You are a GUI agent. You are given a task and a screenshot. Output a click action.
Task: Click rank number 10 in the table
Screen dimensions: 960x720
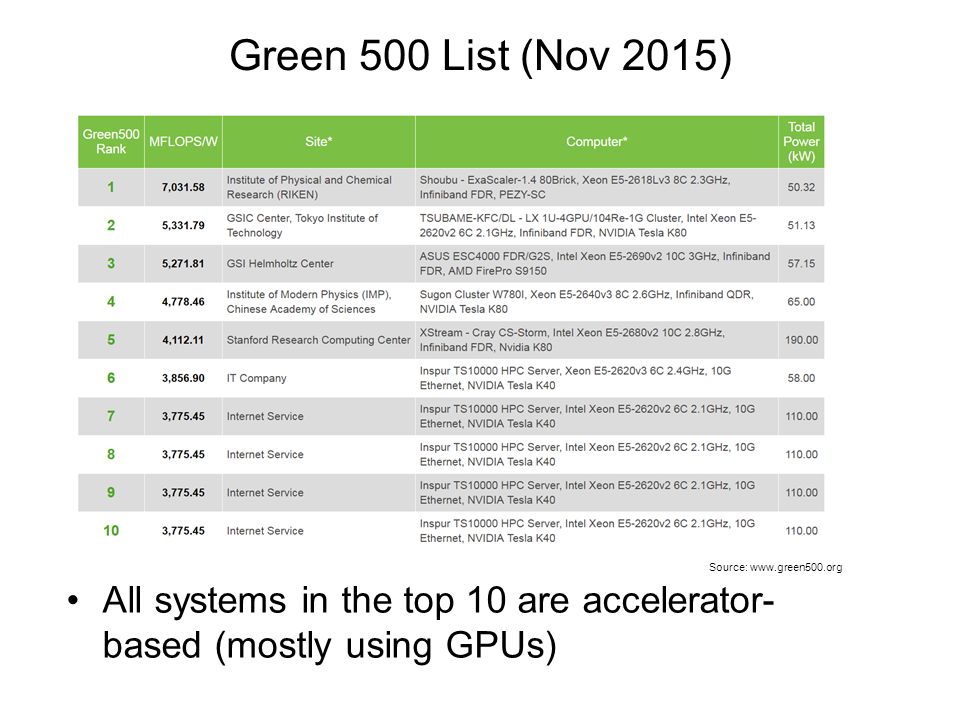click(111, 530)
